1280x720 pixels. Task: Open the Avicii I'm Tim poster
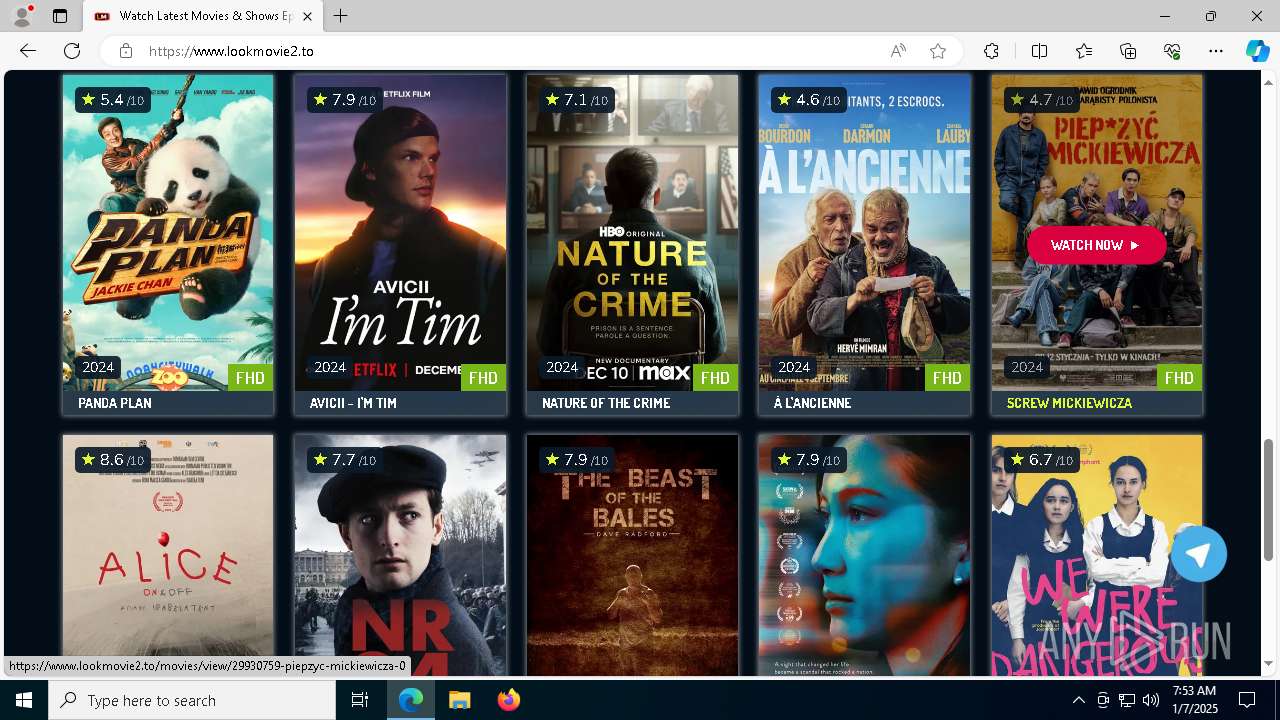pyautogui.click(x=400, y=232)
